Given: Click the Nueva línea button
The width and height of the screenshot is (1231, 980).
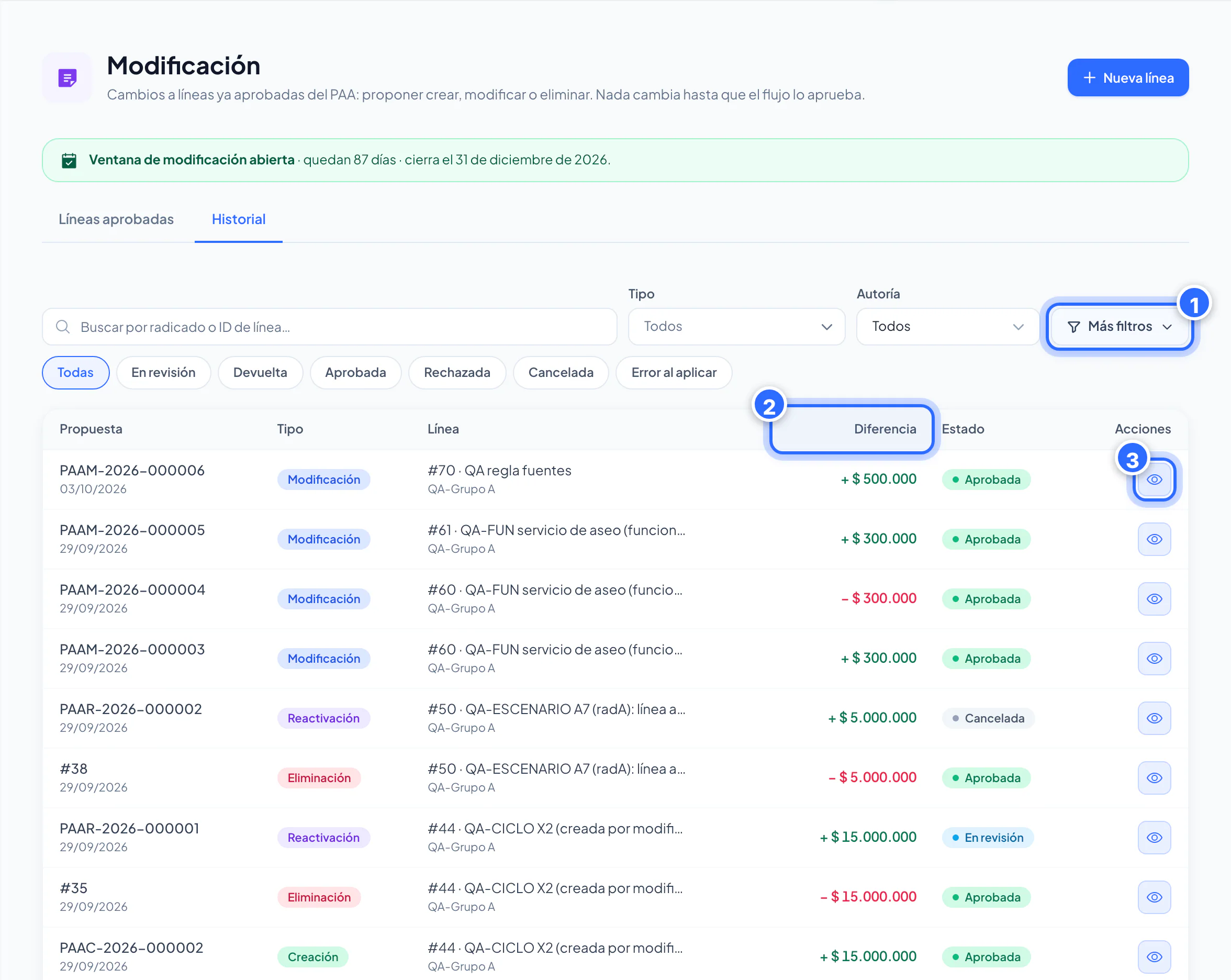Looking at the screenshot, I should point(1128,77).
